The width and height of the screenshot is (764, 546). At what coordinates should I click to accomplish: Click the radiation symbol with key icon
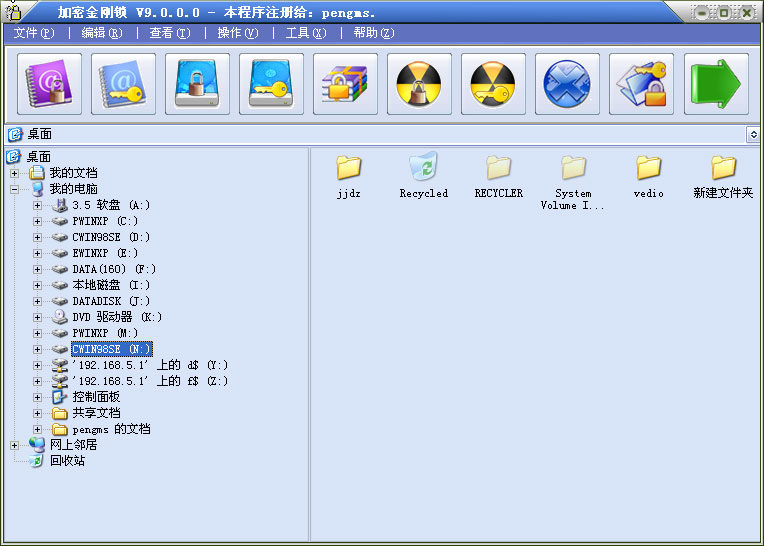[494, 84]
